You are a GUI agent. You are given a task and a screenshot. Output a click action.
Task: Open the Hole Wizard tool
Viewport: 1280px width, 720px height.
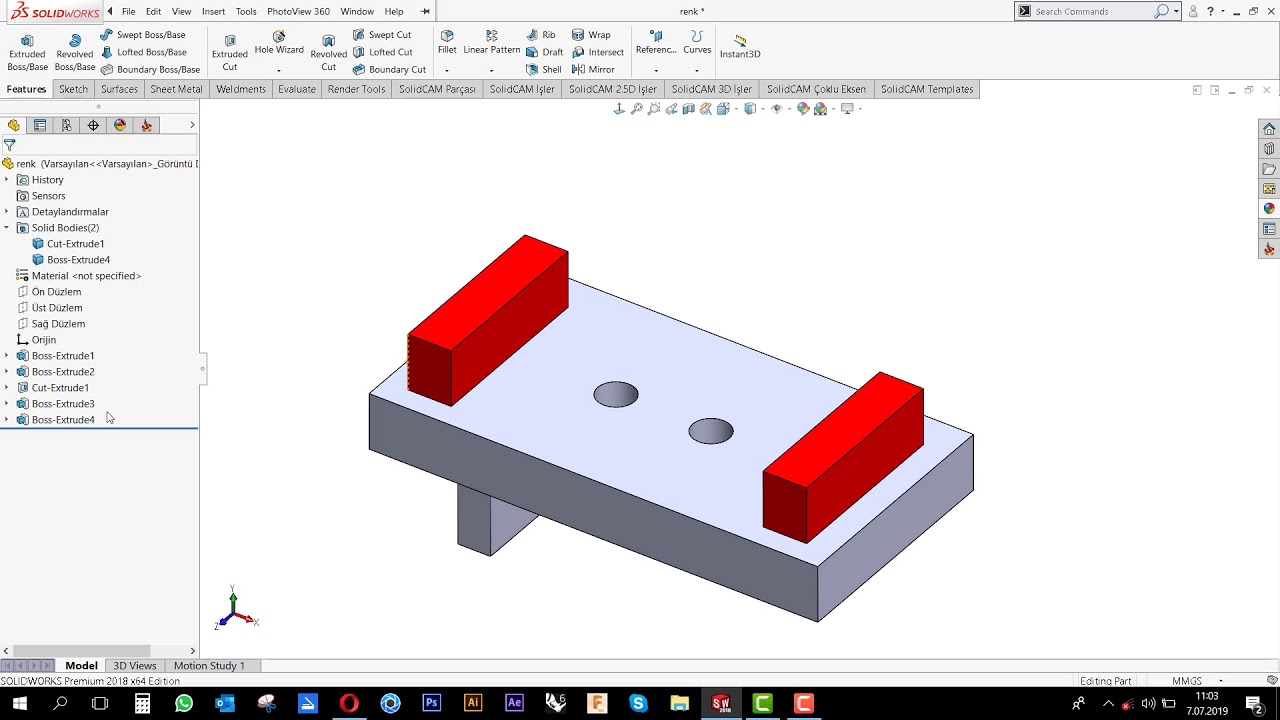click(x=279, y=43)
